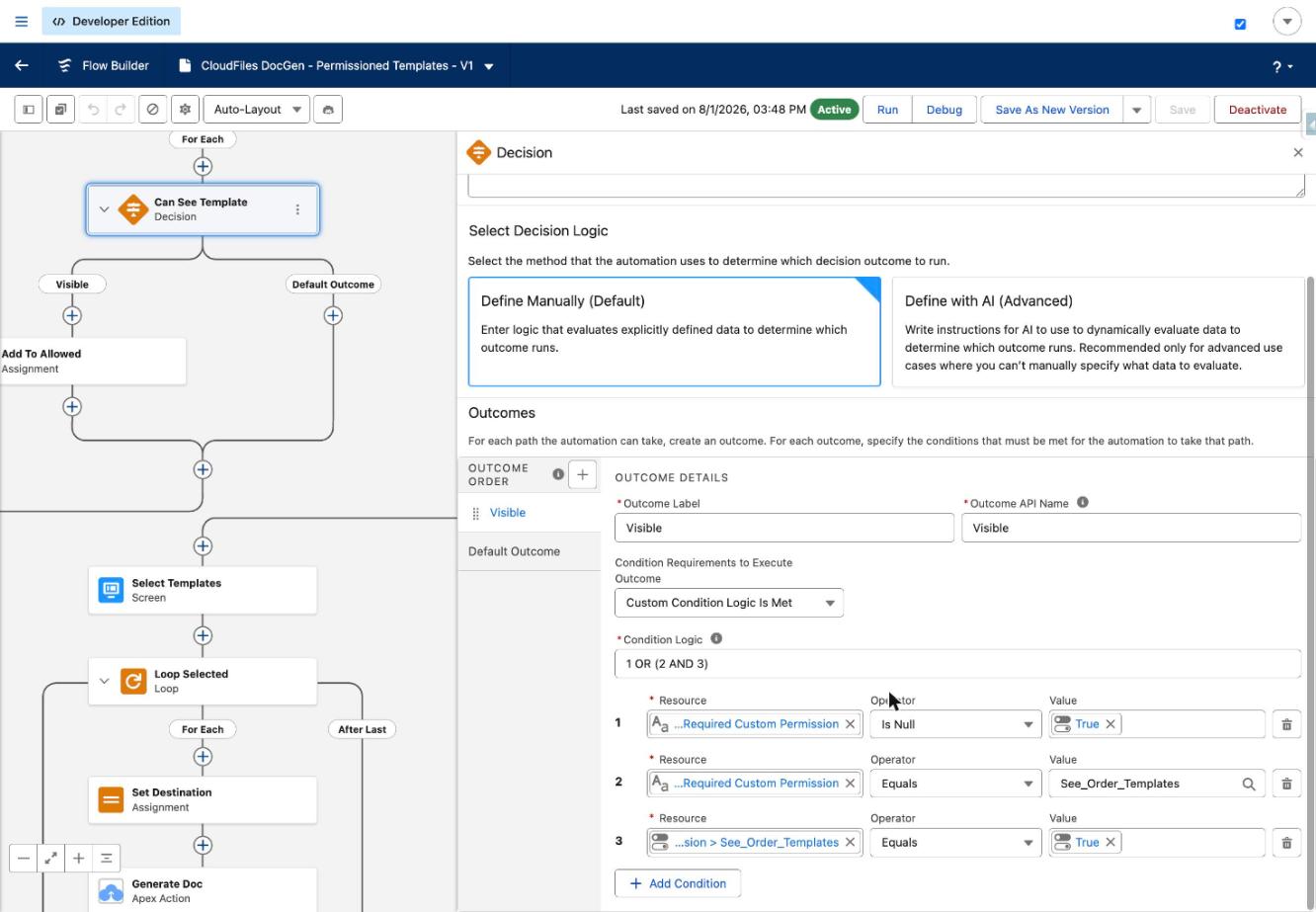Open condition 2 Equals operator dropdown
Screen dimensions: 1316x912
pos(955,784)
